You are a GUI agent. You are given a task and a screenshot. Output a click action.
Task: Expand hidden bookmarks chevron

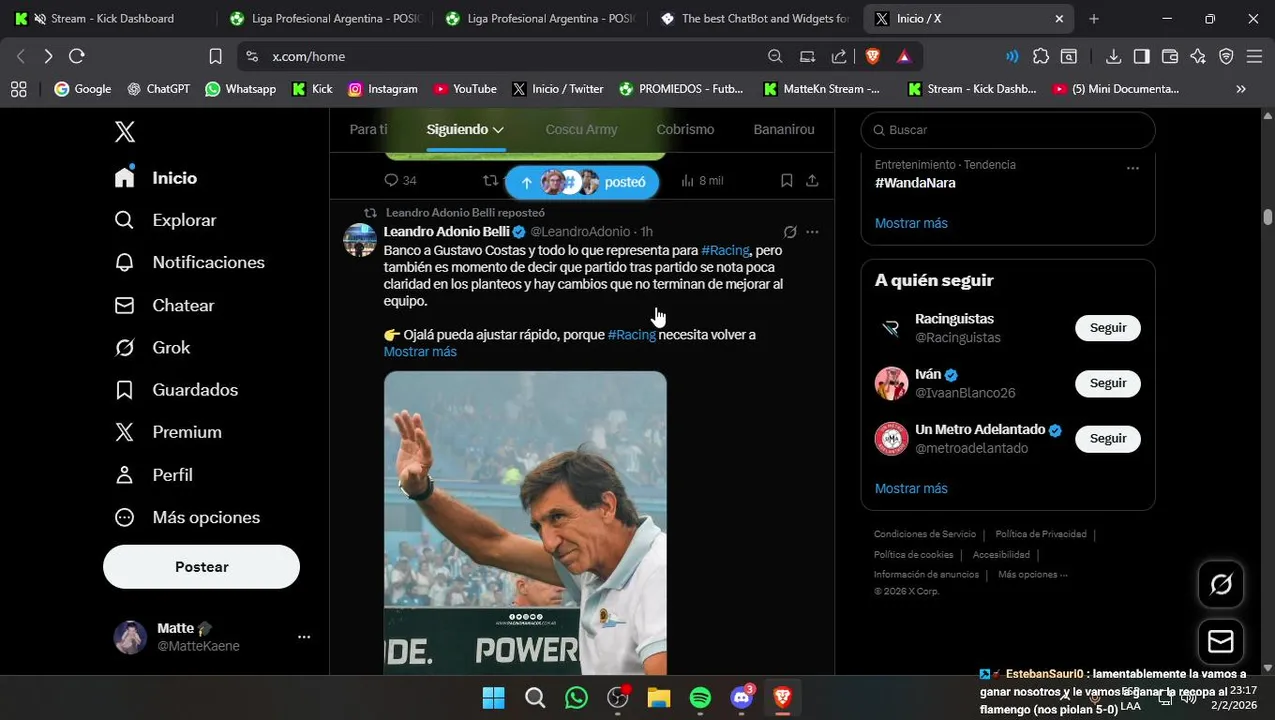(x=1241, y=89)
